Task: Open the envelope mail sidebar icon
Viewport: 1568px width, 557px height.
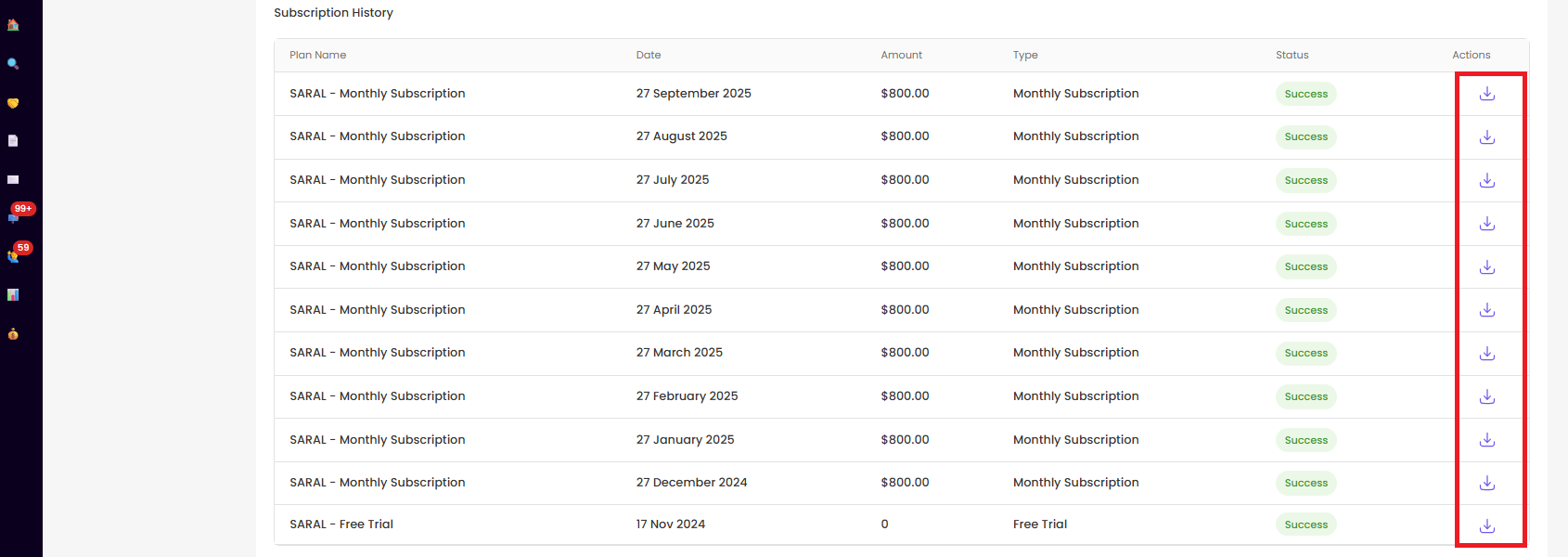Action: point(13,180)
